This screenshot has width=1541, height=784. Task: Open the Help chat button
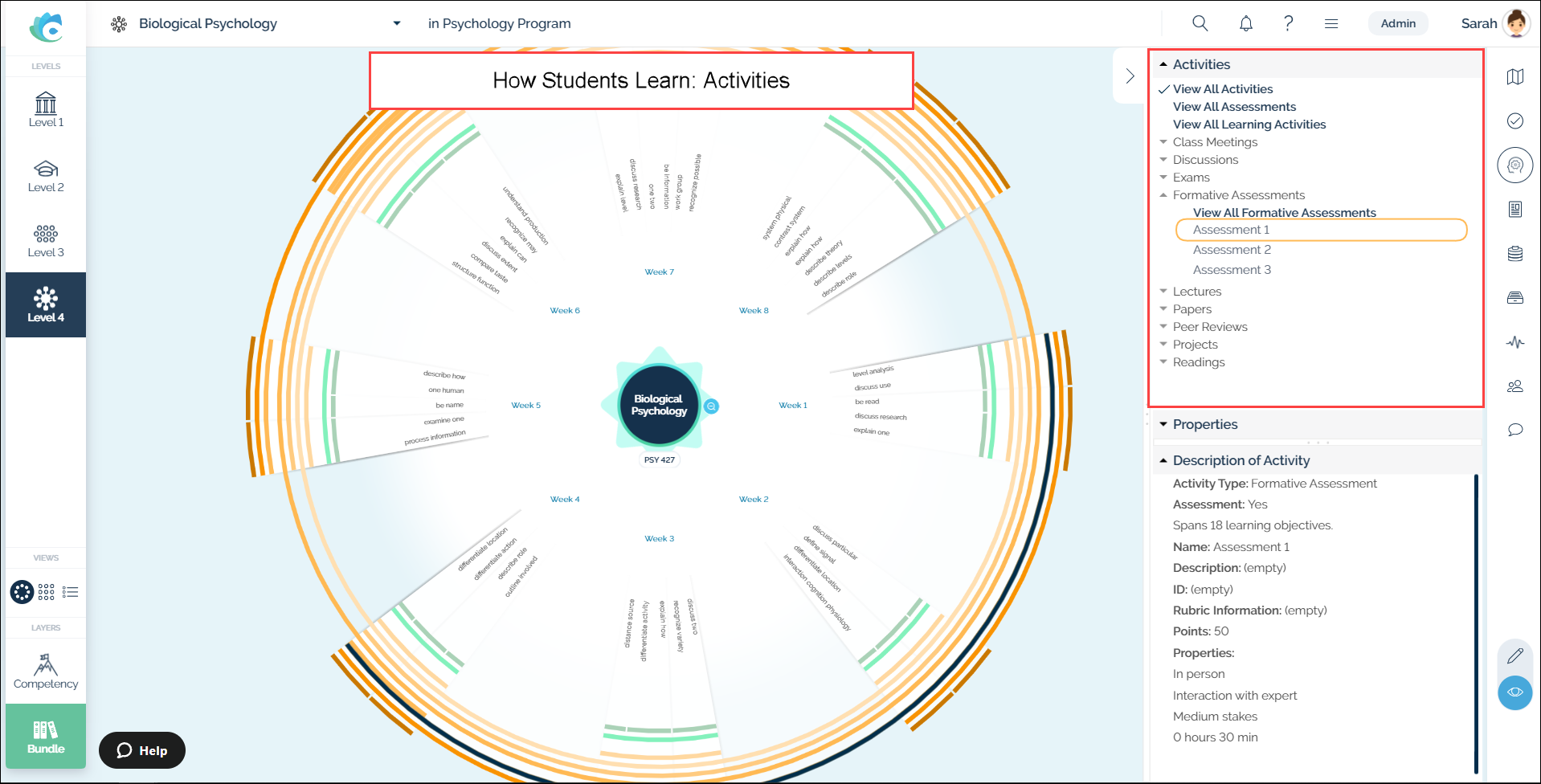tap(142, 750)
